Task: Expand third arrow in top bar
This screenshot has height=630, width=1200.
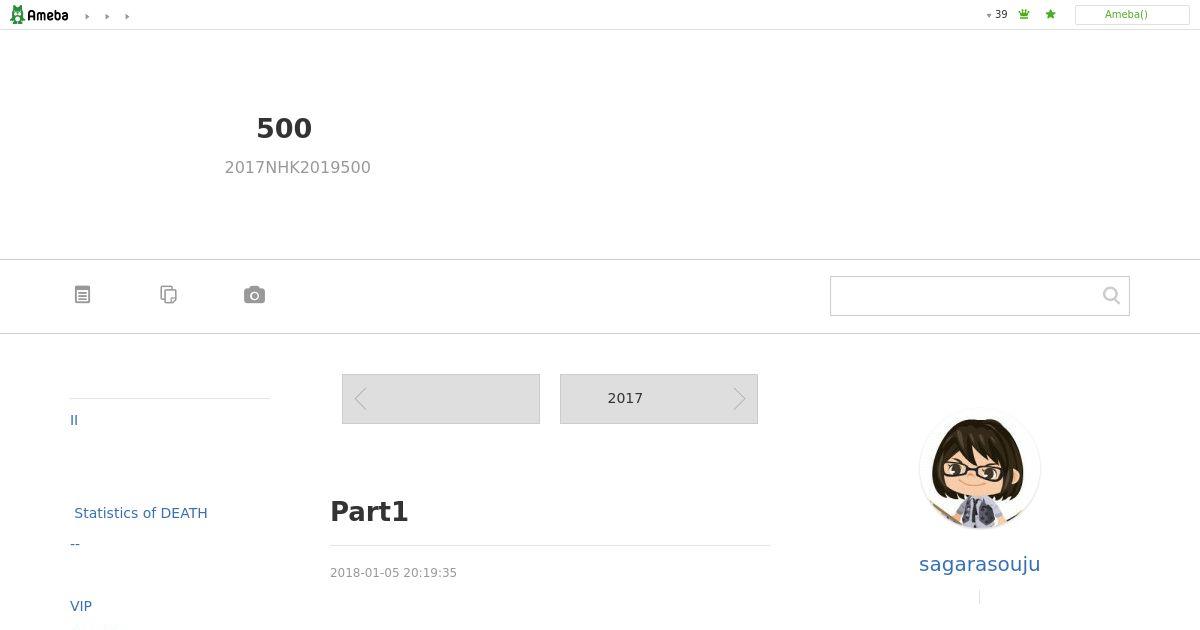Action: (127, 16)
